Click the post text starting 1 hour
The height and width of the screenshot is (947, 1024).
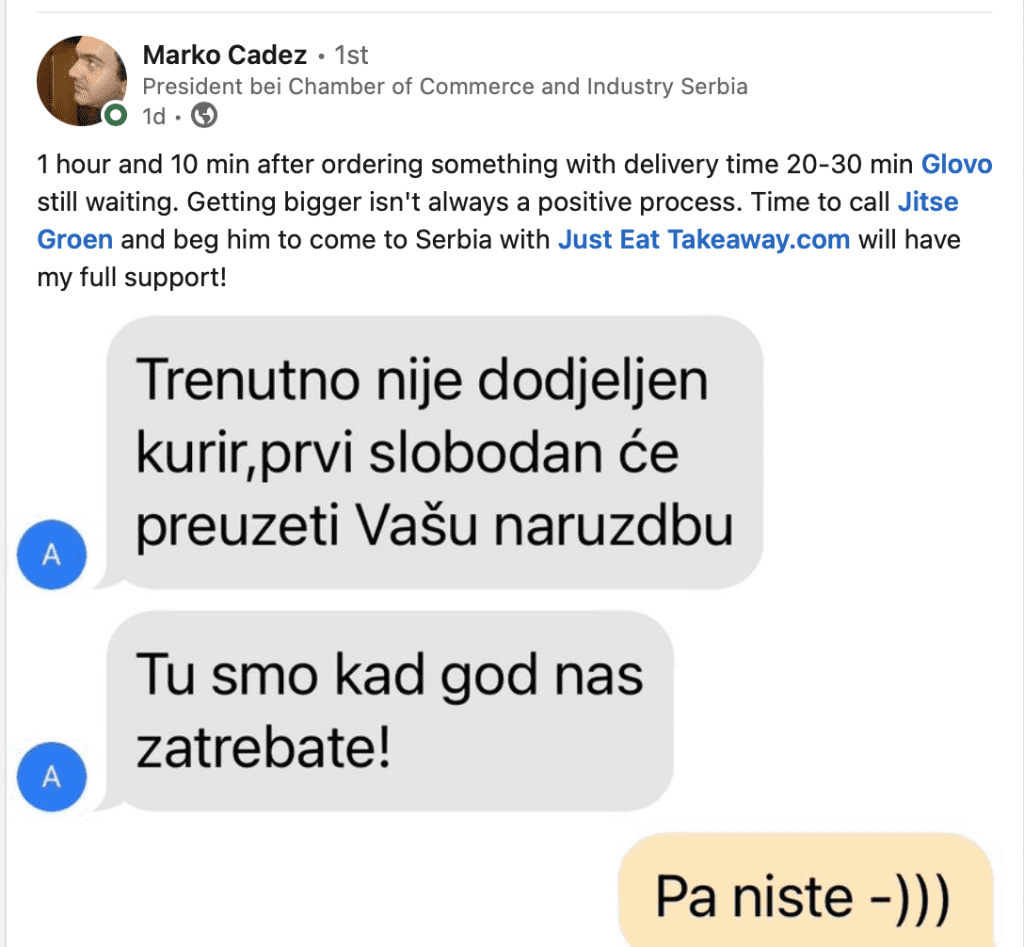point(515,221)
